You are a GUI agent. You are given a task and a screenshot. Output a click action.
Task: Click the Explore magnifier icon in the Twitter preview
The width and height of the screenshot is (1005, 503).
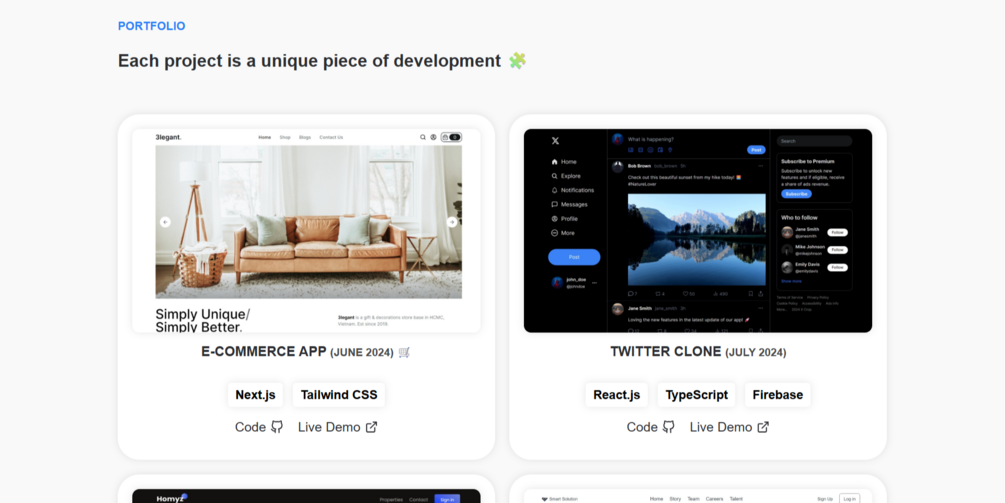click(x=554, y=176)
